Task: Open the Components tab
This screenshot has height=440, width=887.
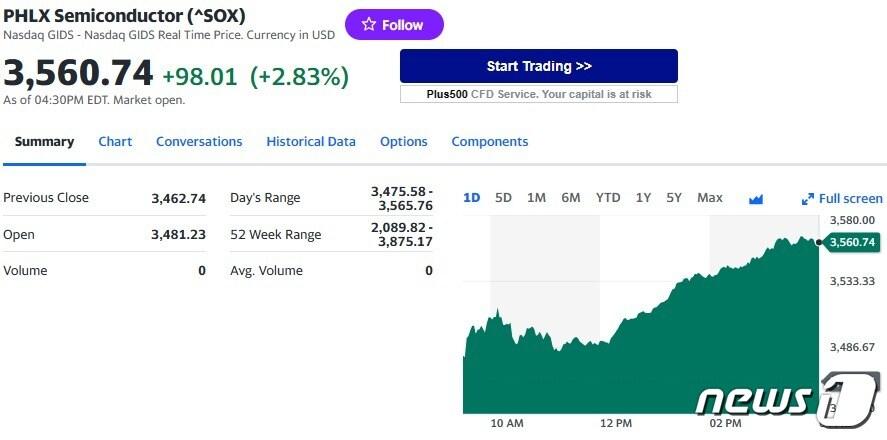Action: (490, 142)
